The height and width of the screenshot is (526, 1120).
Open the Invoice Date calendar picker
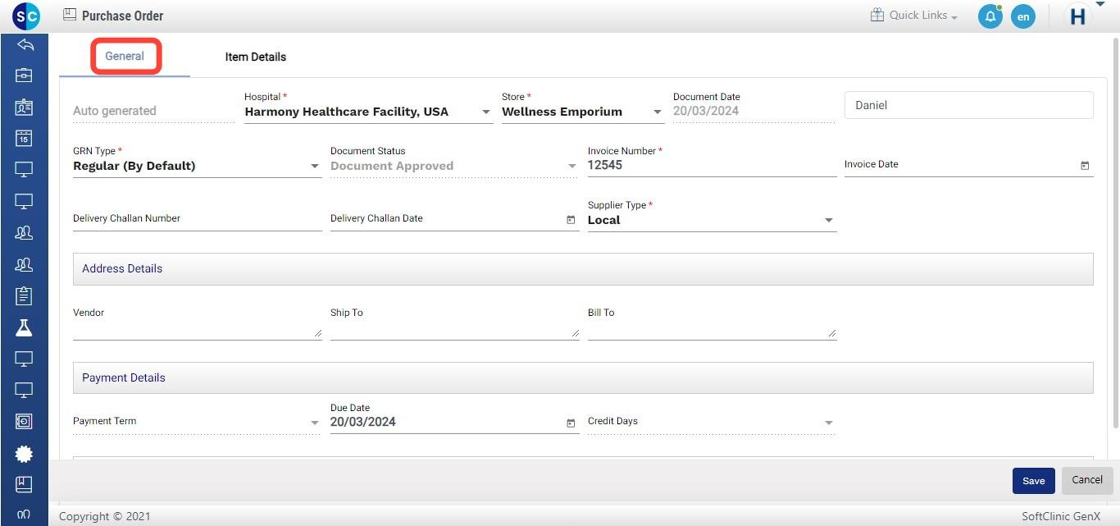pos(1085,166)
